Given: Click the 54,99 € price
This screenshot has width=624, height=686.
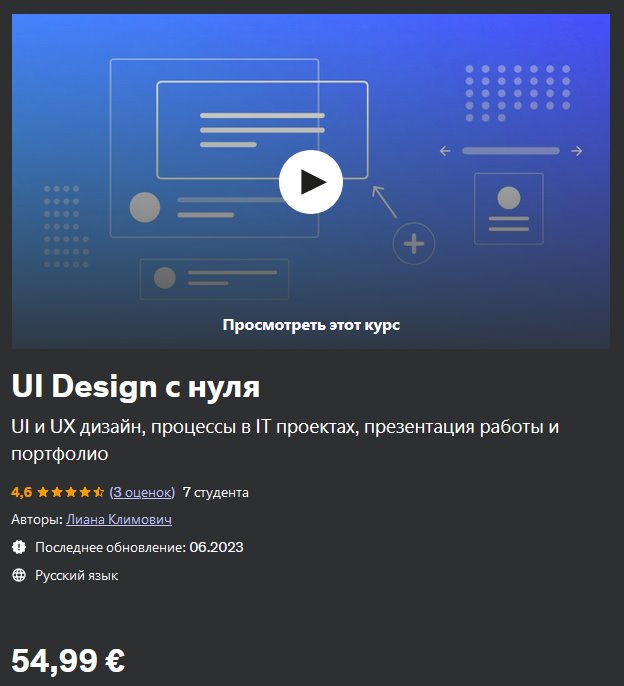Looking at the screenshot, I should coord(68,660).
